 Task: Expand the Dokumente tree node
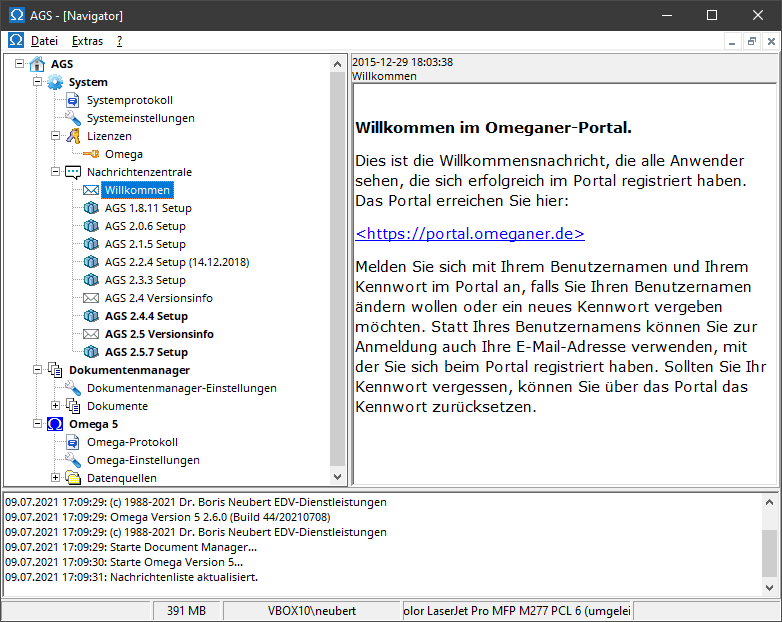[x=57, y=406]
